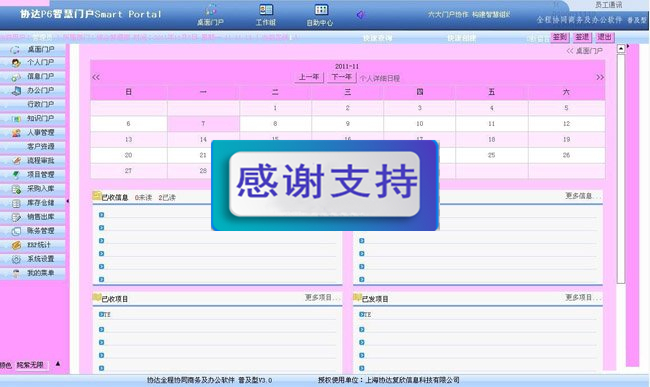Open 系统设置 gear item in sidebar

tap(33, 259)
